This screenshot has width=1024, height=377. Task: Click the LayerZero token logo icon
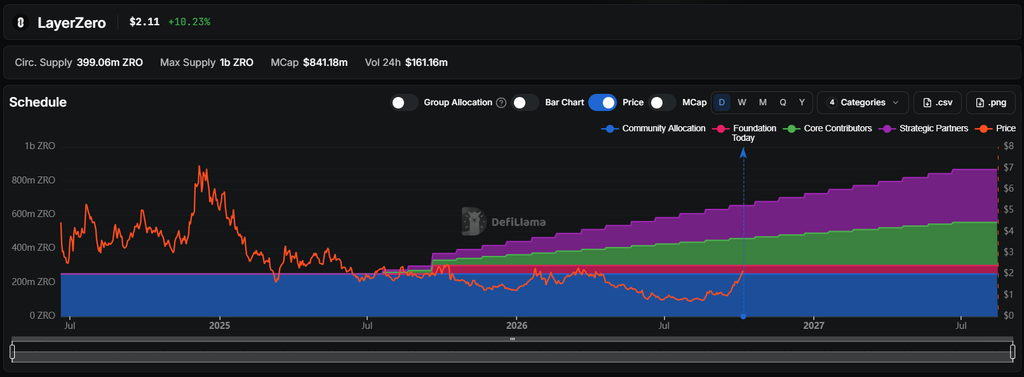pyautogui.click(x=20, y=22)
